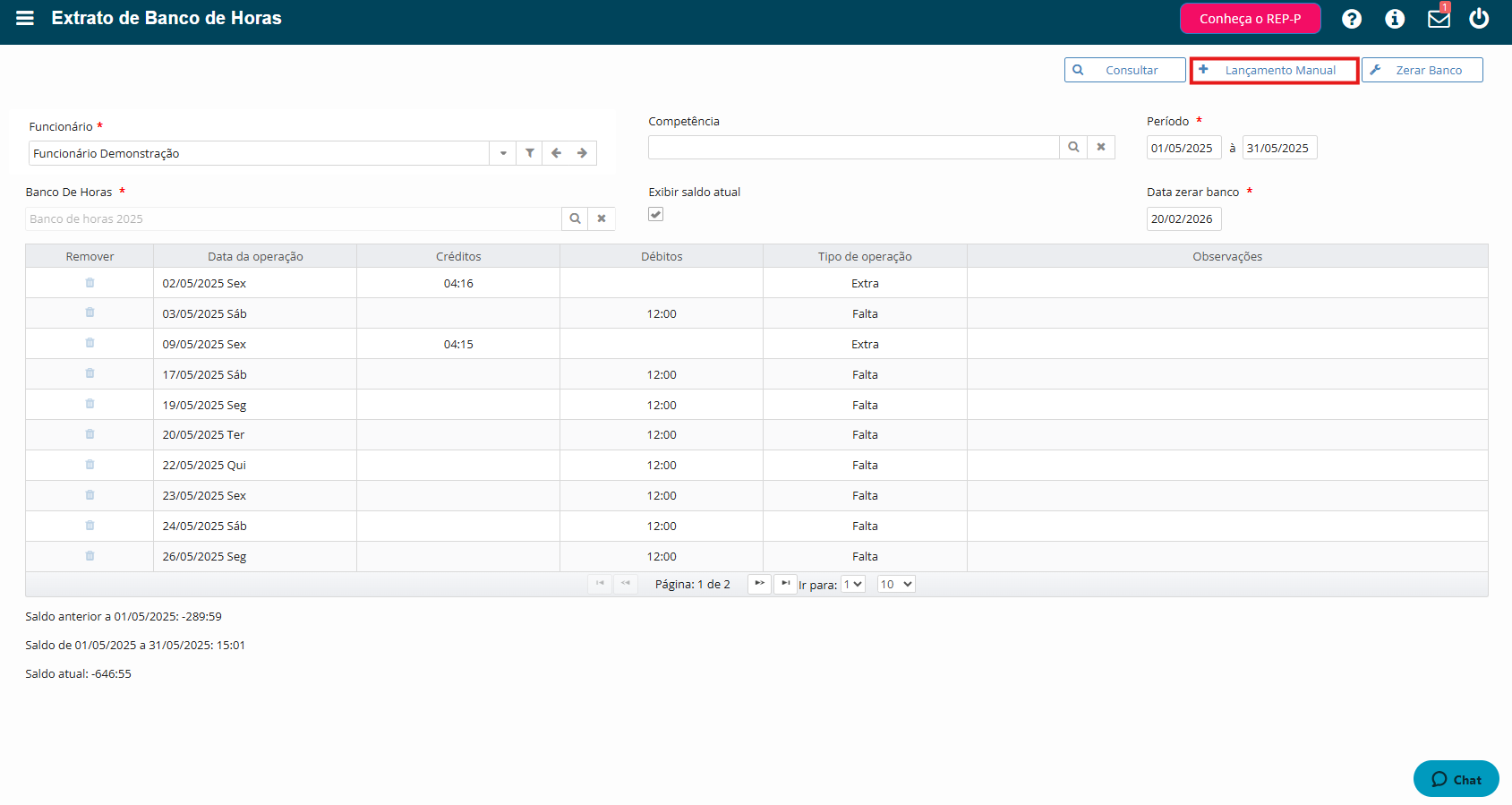
Task: Click 12:00 debit in 19/05/2025 row
Action: point(662,405)
